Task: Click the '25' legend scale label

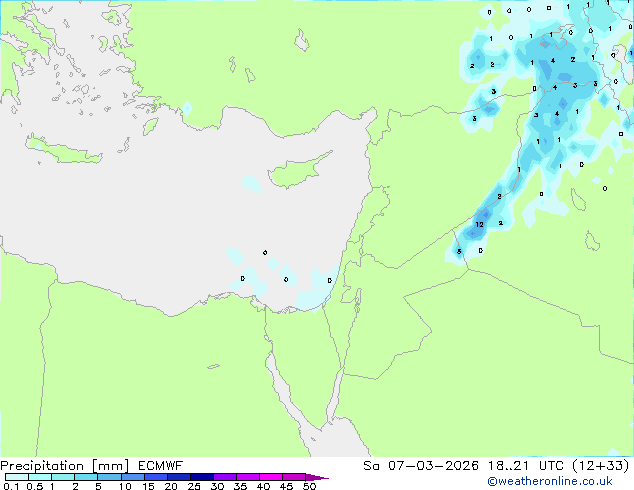Action: [194, 486]
